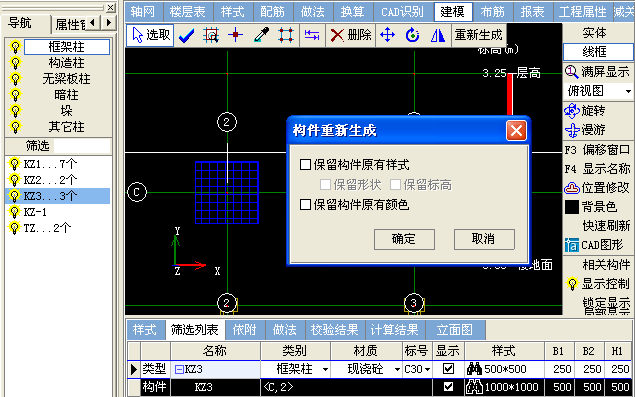Viewport: 635px width, 397px height.
Task: Toggle 显示 checkbox in KZ3 type row
Action: [x=448, y=369]
